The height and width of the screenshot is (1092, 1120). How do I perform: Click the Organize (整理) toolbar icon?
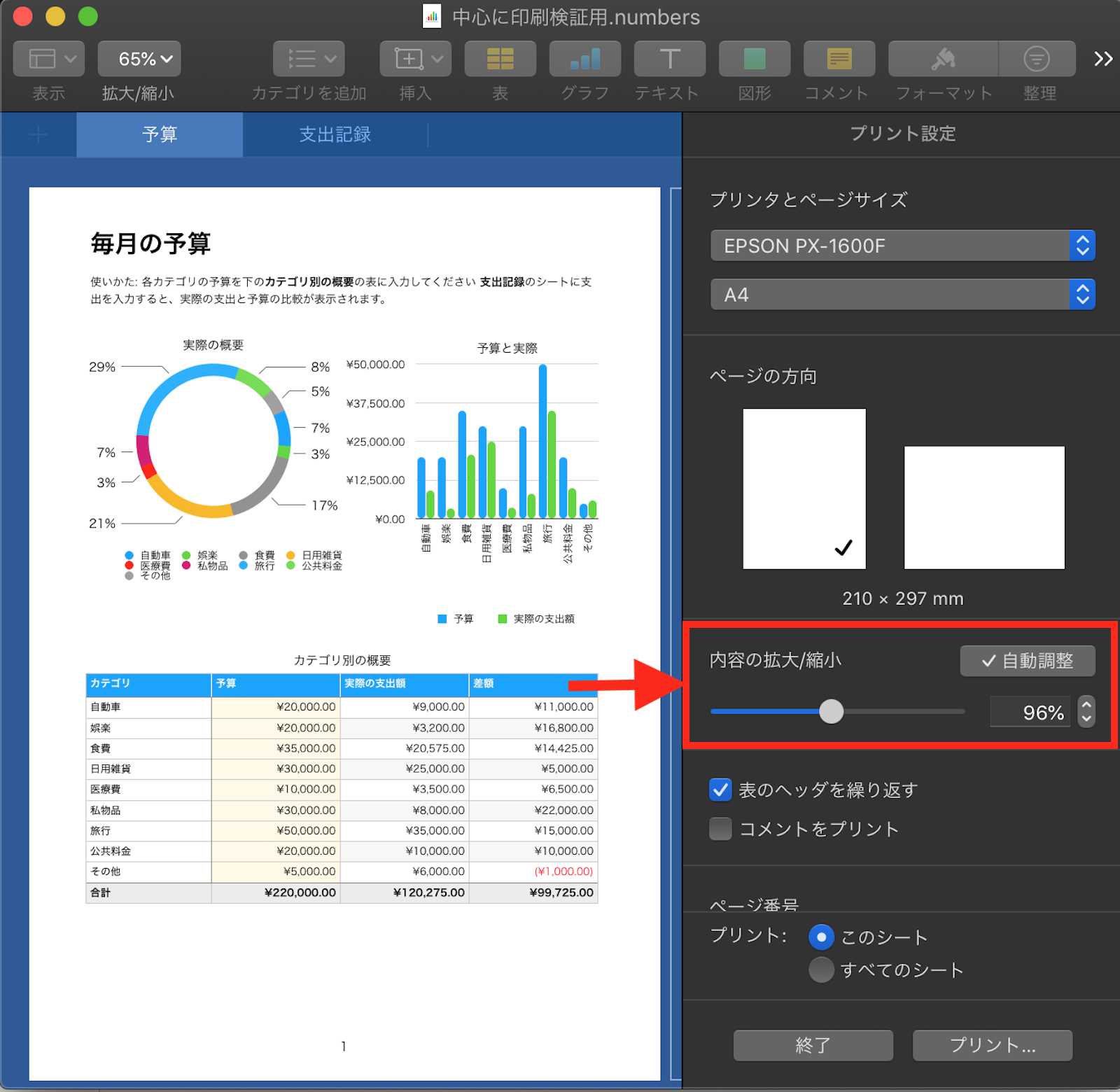click(x=1037, y=59)
